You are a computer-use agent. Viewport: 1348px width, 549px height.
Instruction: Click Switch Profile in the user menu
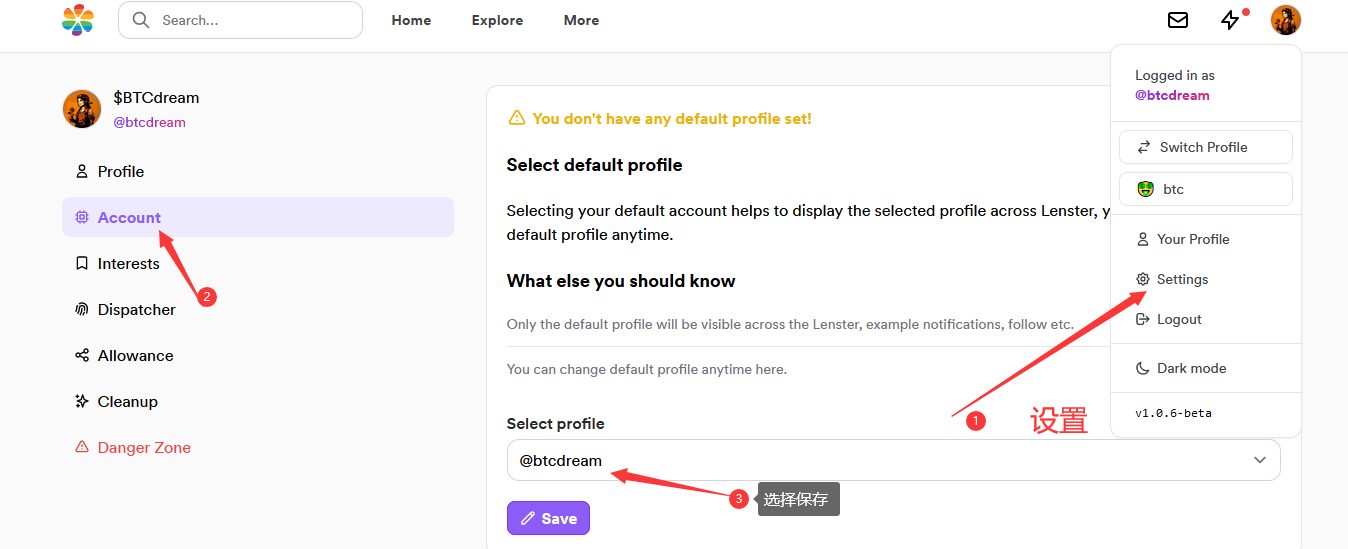[1205, 147]
